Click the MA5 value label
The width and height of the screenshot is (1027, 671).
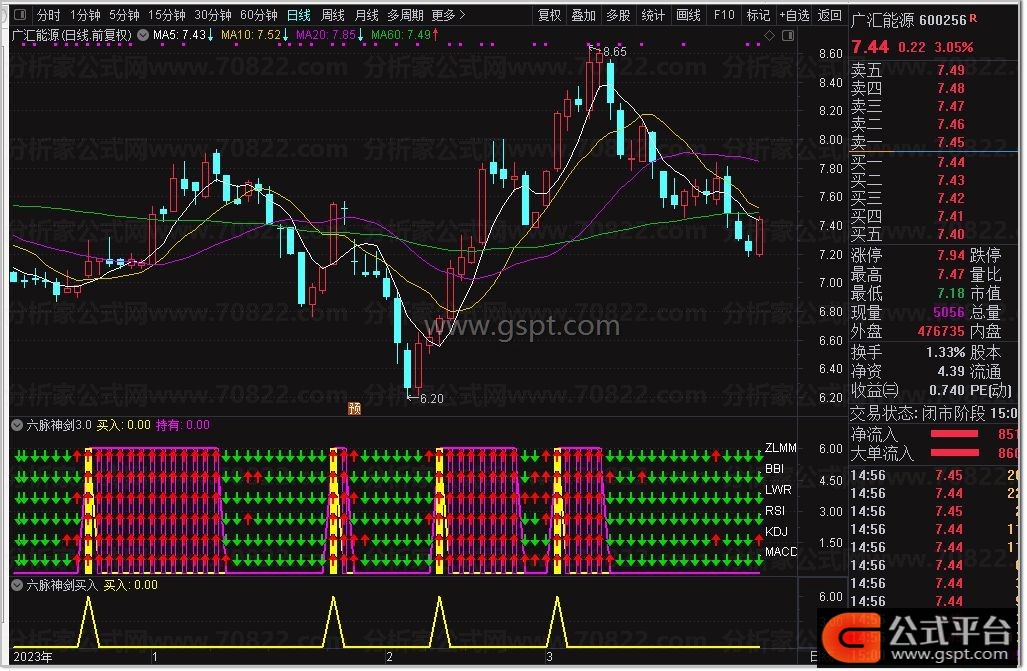point(183,35)
